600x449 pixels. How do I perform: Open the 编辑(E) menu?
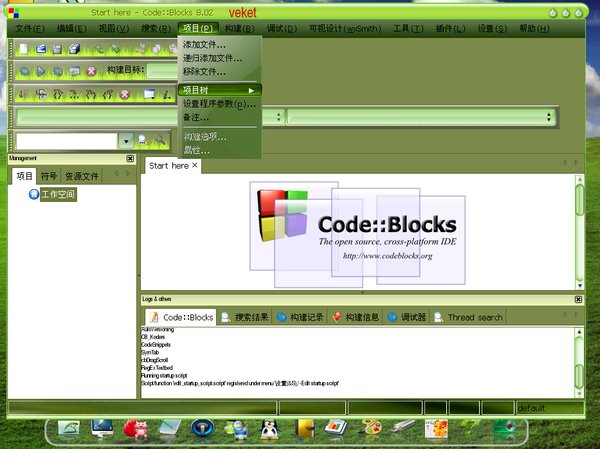tap(72, 29)
